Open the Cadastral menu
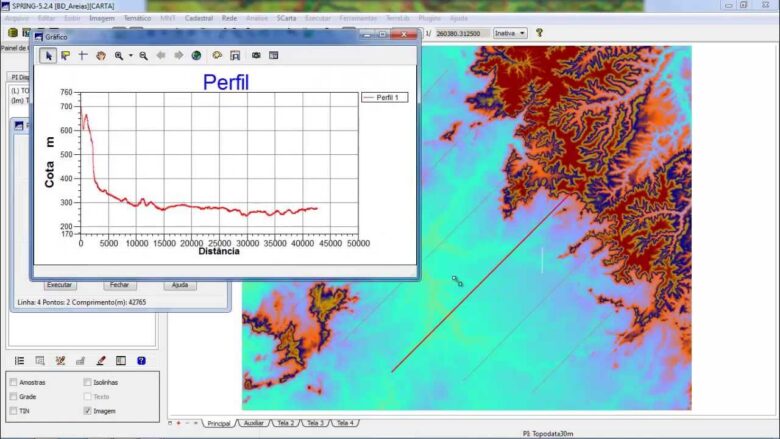 [x=199, y=19]
